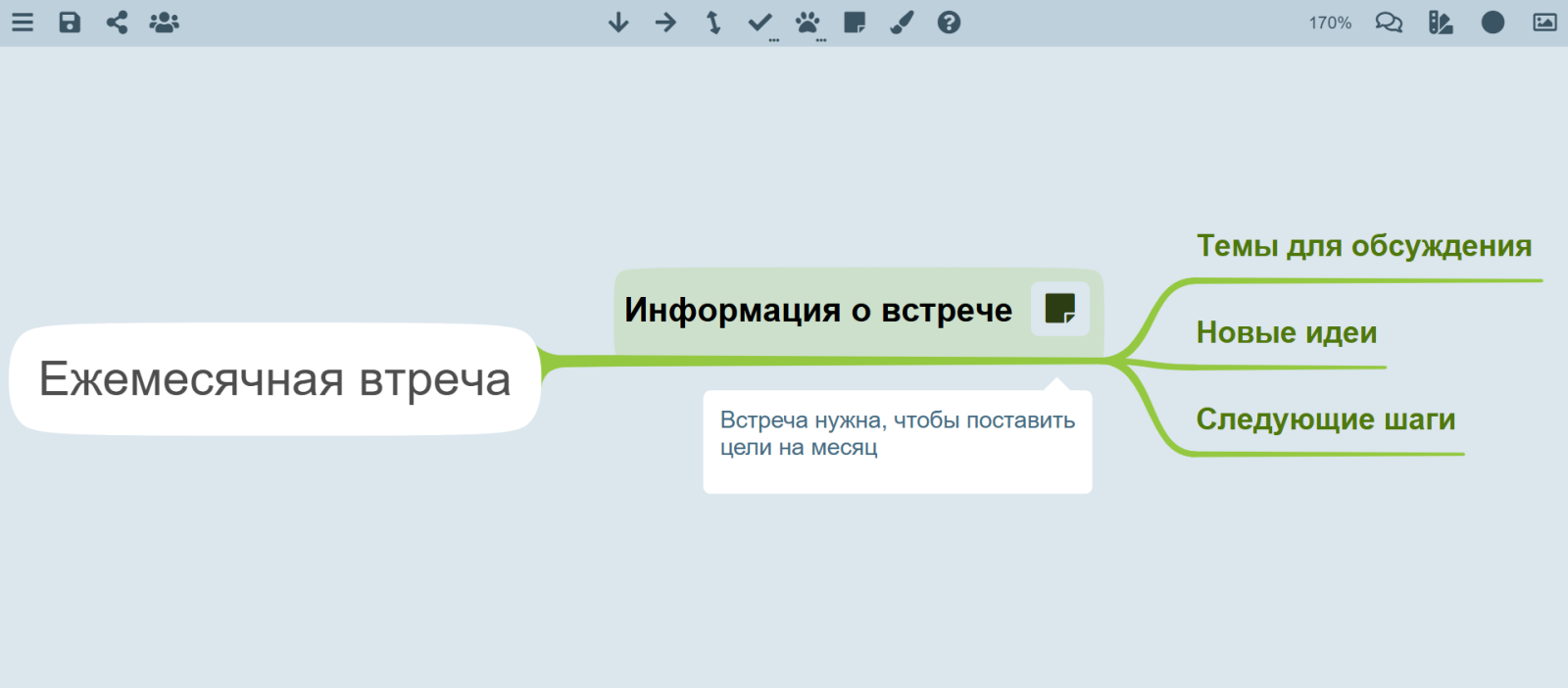Image resolution: width=1568 pixels, height=688 pixels.
Task: Open help question mark icon
Action: (949, 23)
